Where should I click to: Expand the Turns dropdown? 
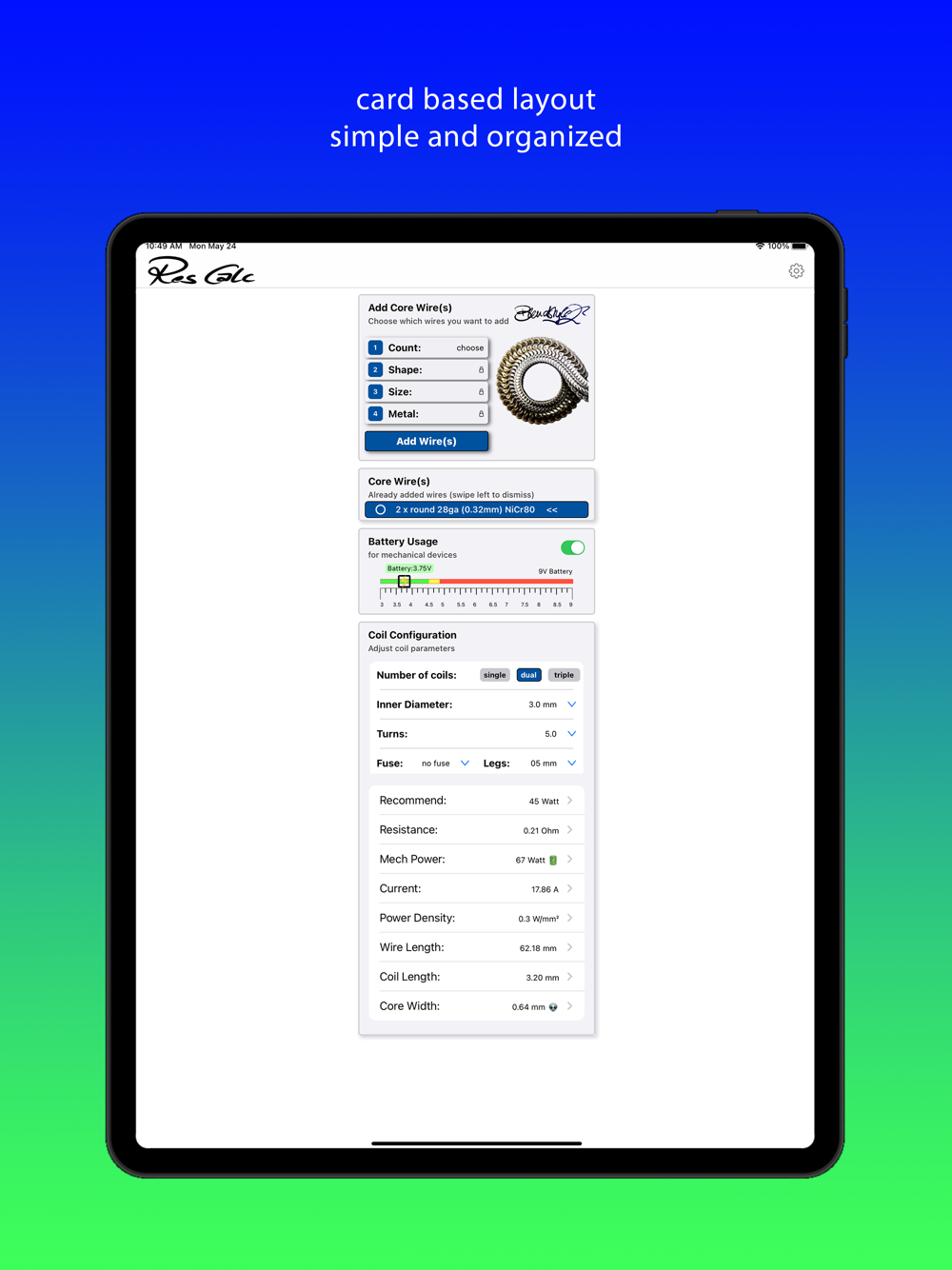coord(571,734)
